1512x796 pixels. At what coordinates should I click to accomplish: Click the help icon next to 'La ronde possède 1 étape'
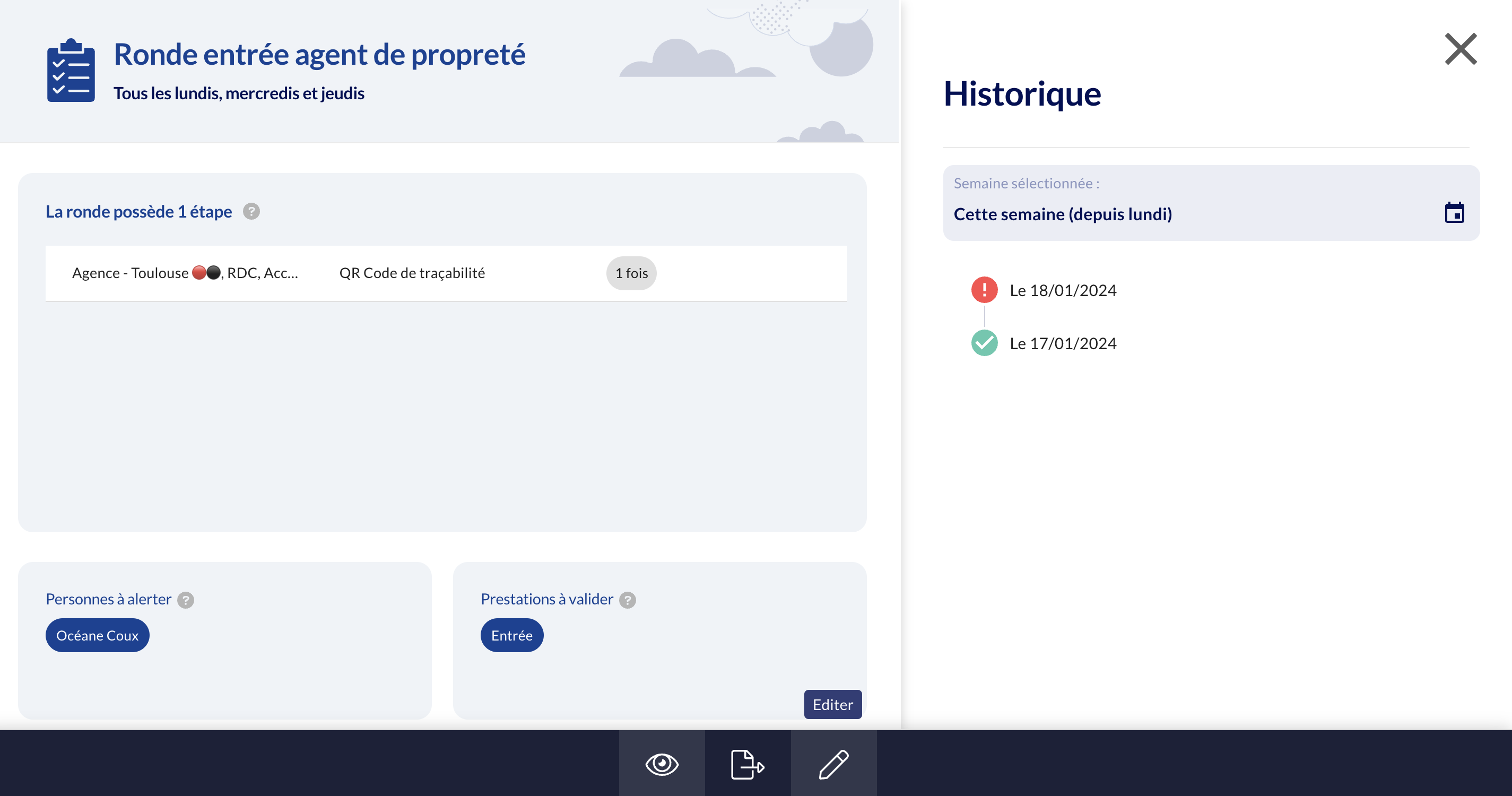[x=251, y=211]
